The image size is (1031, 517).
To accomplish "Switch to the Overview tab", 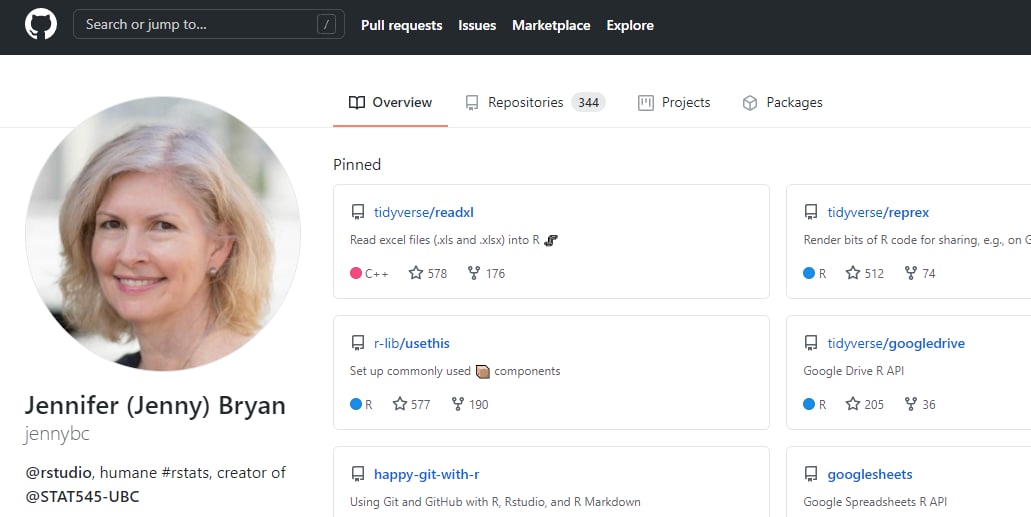I will point(391,103).
